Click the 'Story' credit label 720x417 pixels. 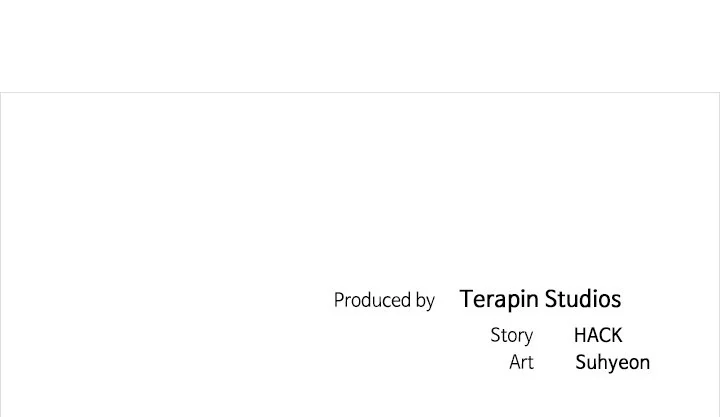[x=511, y=335]
